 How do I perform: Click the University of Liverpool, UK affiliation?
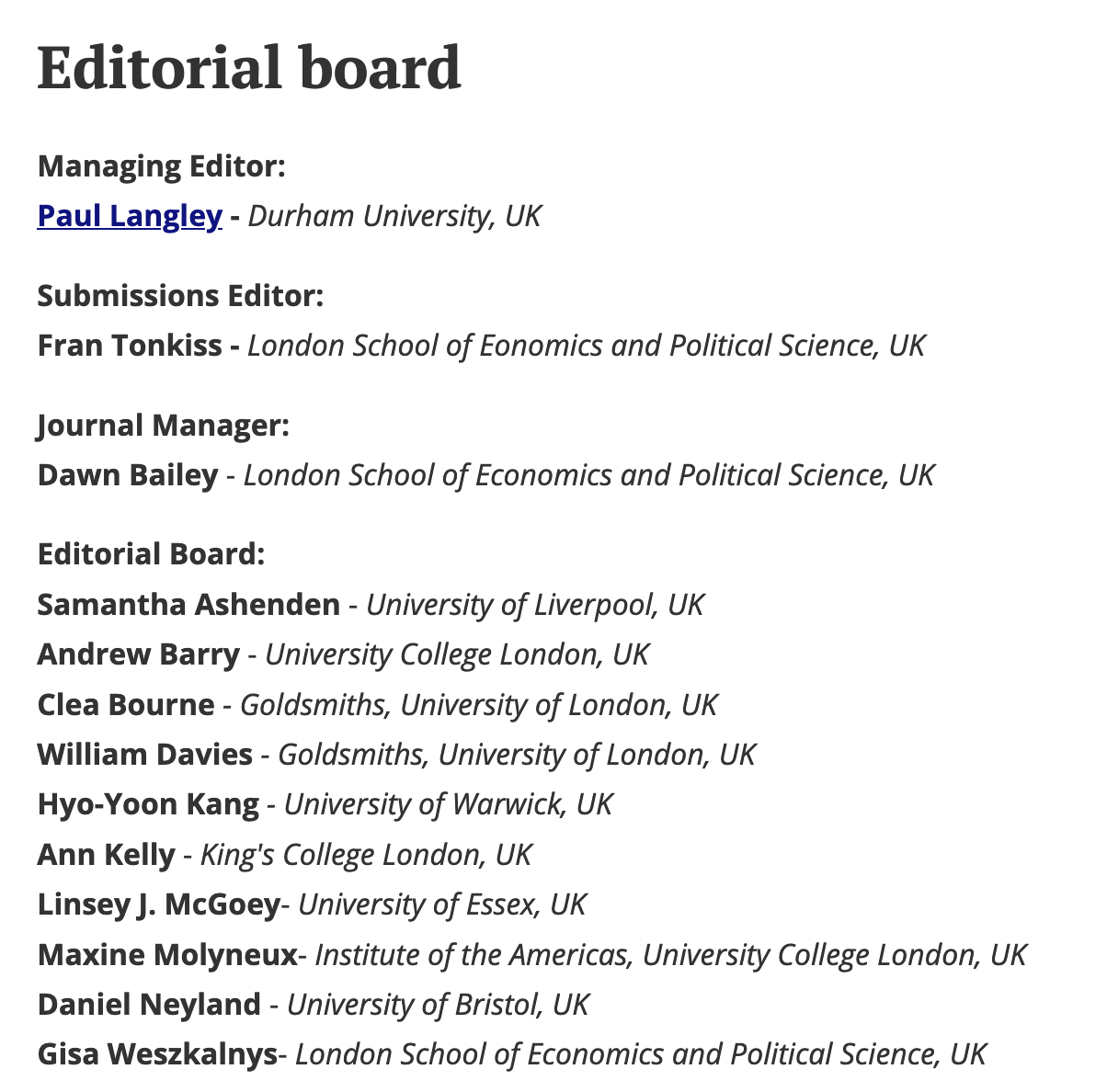tap(535, 605)
